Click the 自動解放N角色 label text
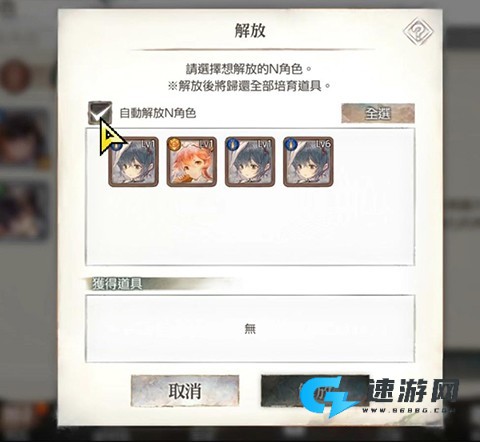The image size is (480, 442). [158, 113]
